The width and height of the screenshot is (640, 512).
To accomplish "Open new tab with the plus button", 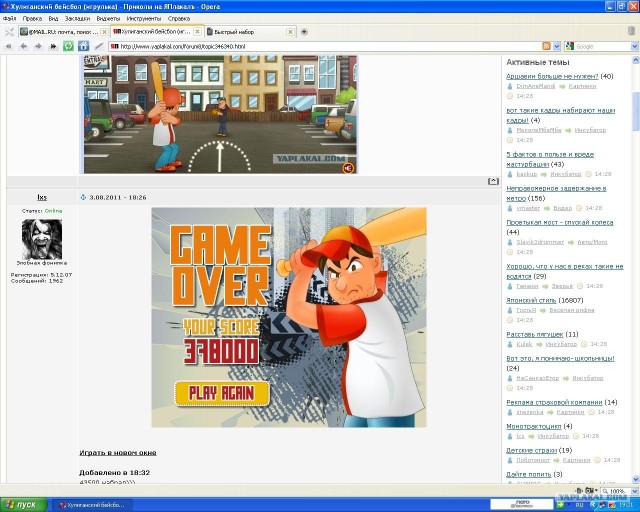I will 304,31.
